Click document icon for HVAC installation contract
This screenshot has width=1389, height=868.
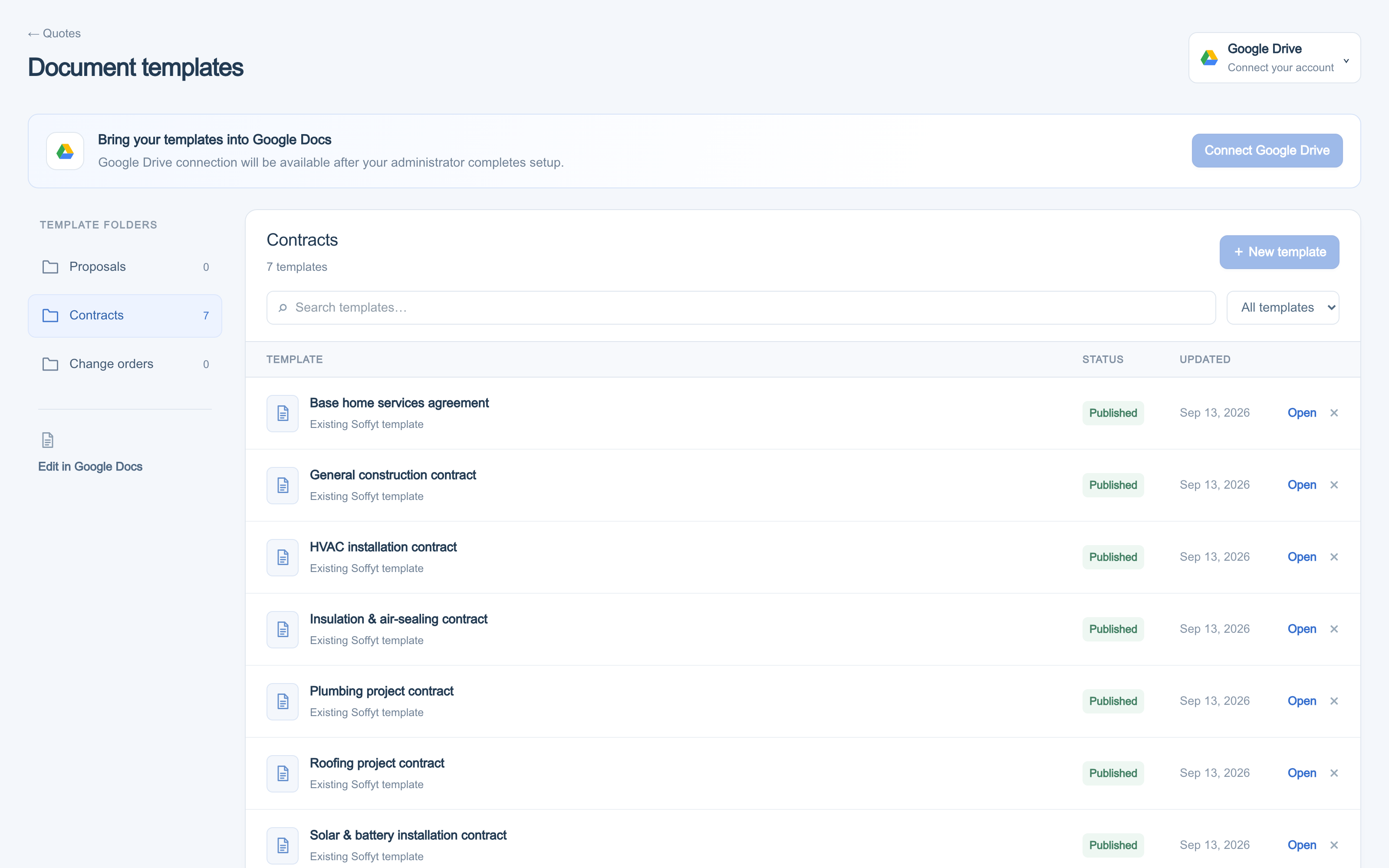pos(283,557)
